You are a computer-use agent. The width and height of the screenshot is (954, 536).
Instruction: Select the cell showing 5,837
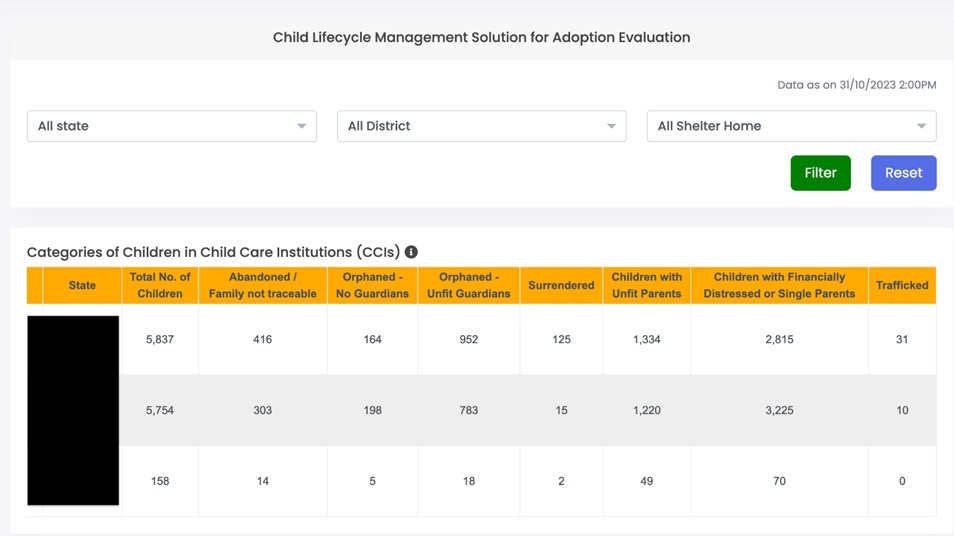pos(160,339)
